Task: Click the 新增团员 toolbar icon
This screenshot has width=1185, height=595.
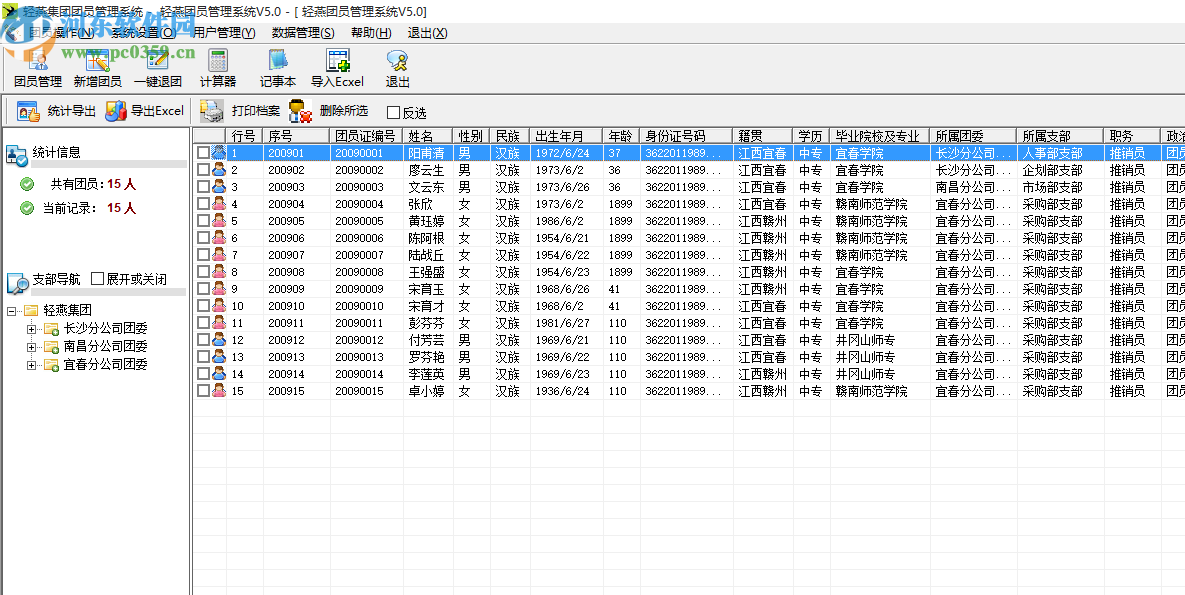Action: 97,68
